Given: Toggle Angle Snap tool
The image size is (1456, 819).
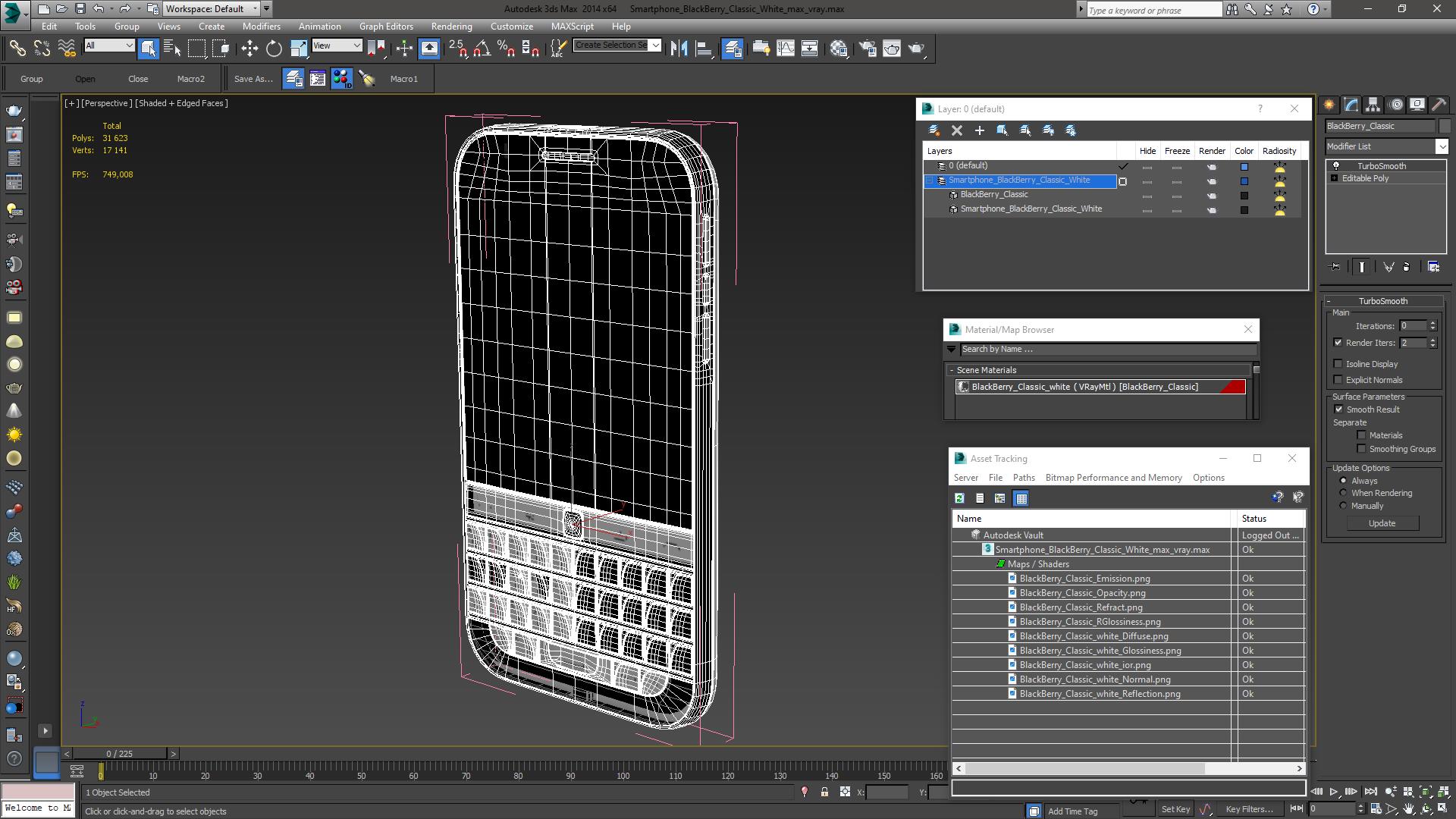Looking at the screenshot, I should pos(482,49).
